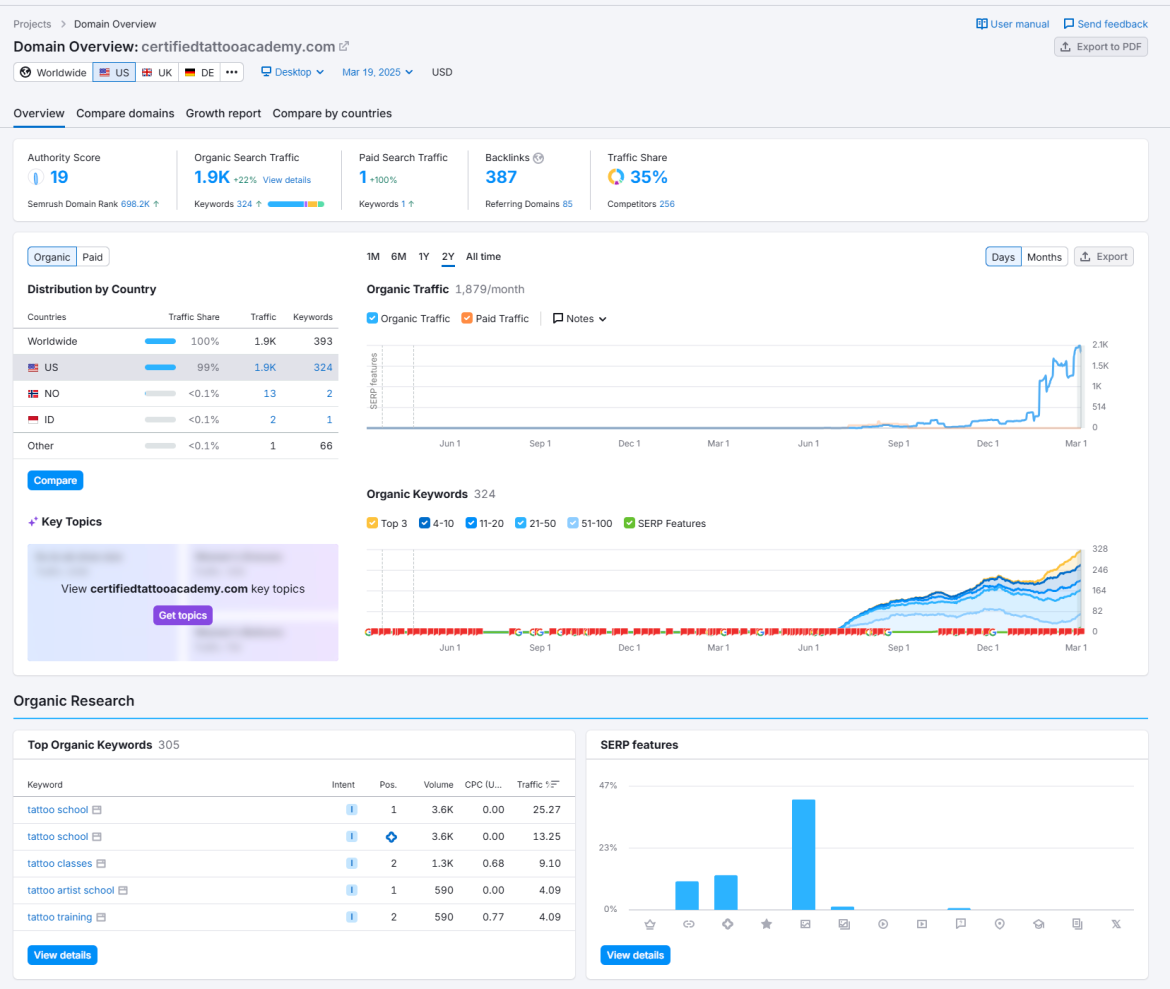This screenshot has height=989, width=1170.
Task: Uncheck the Organic Traffic checkbox
Action: click(x=373, y=319)
